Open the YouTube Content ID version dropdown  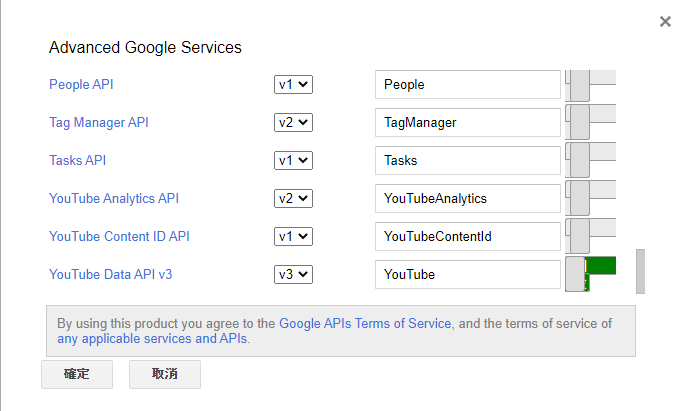293,236
